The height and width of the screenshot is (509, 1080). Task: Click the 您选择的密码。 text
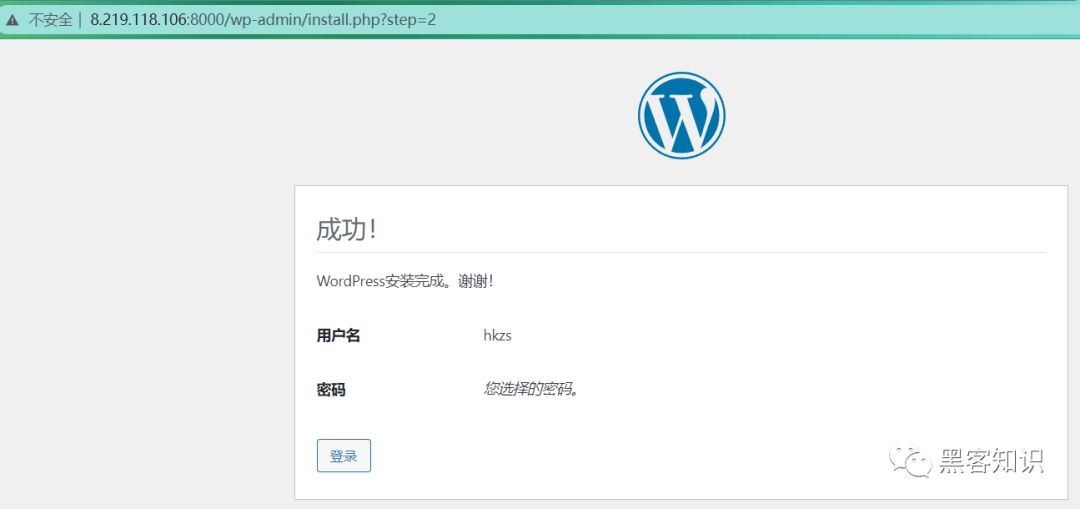pyautogui.click(x=531, y=390)
